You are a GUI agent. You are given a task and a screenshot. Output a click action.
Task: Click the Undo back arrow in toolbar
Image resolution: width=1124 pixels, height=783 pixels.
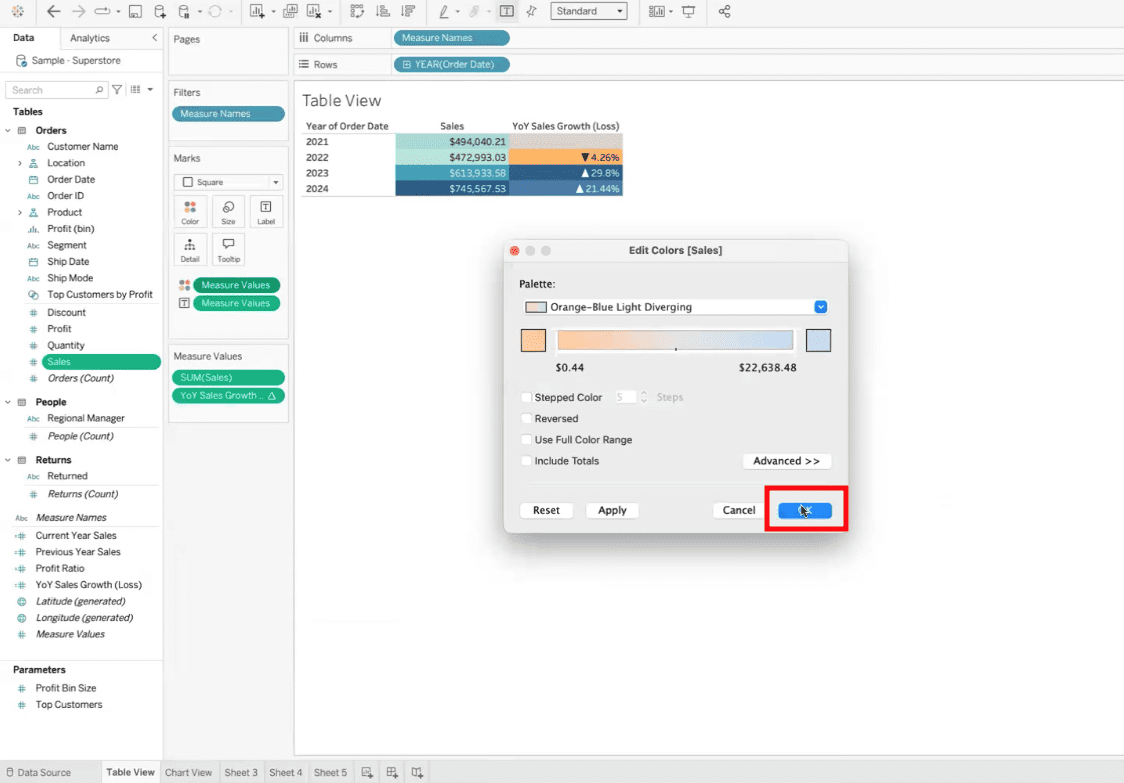coord(54,12)
